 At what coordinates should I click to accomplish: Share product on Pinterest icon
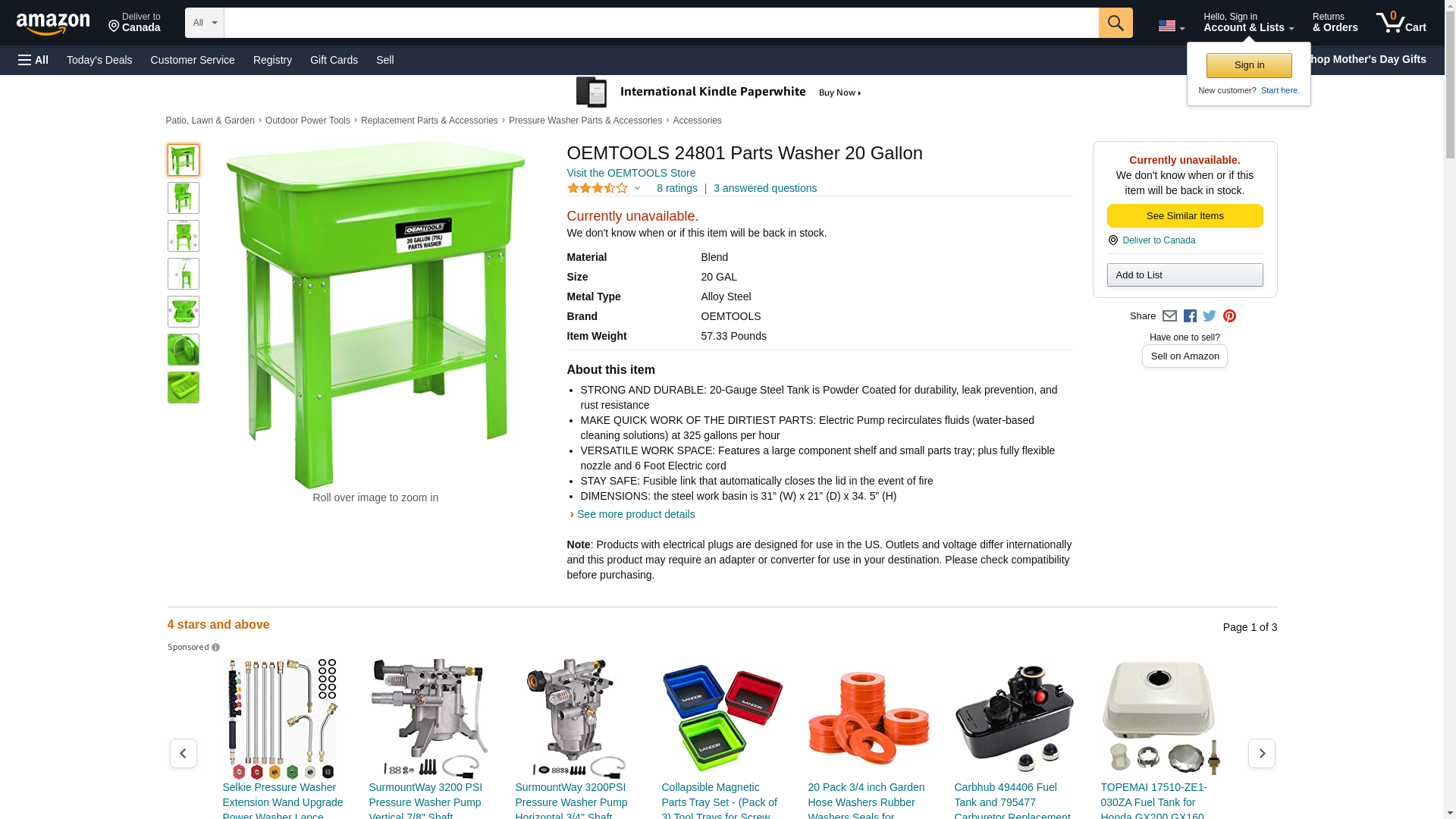click(x=1229, y=316)
